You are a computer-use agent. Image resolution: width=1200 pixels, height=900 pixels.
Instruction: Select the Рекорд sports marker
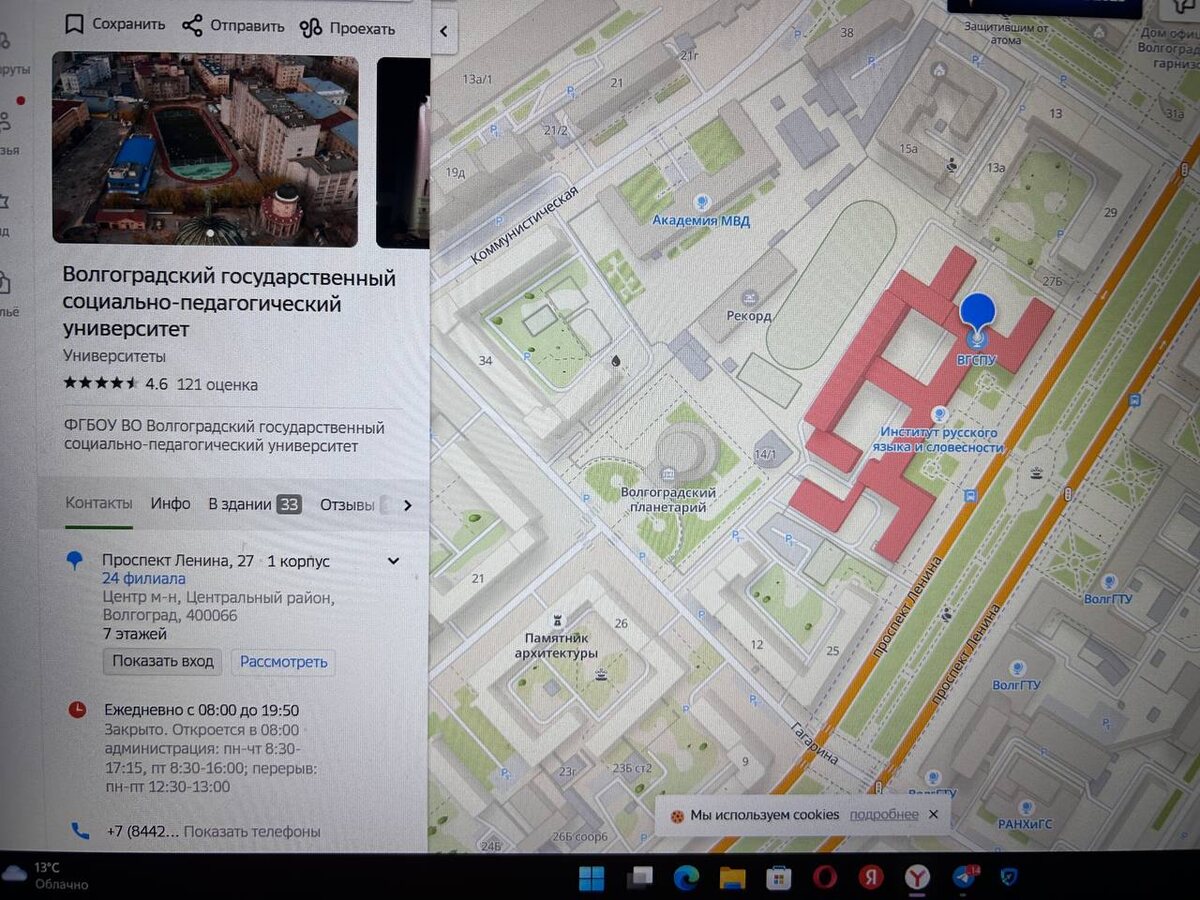[749, 298]
